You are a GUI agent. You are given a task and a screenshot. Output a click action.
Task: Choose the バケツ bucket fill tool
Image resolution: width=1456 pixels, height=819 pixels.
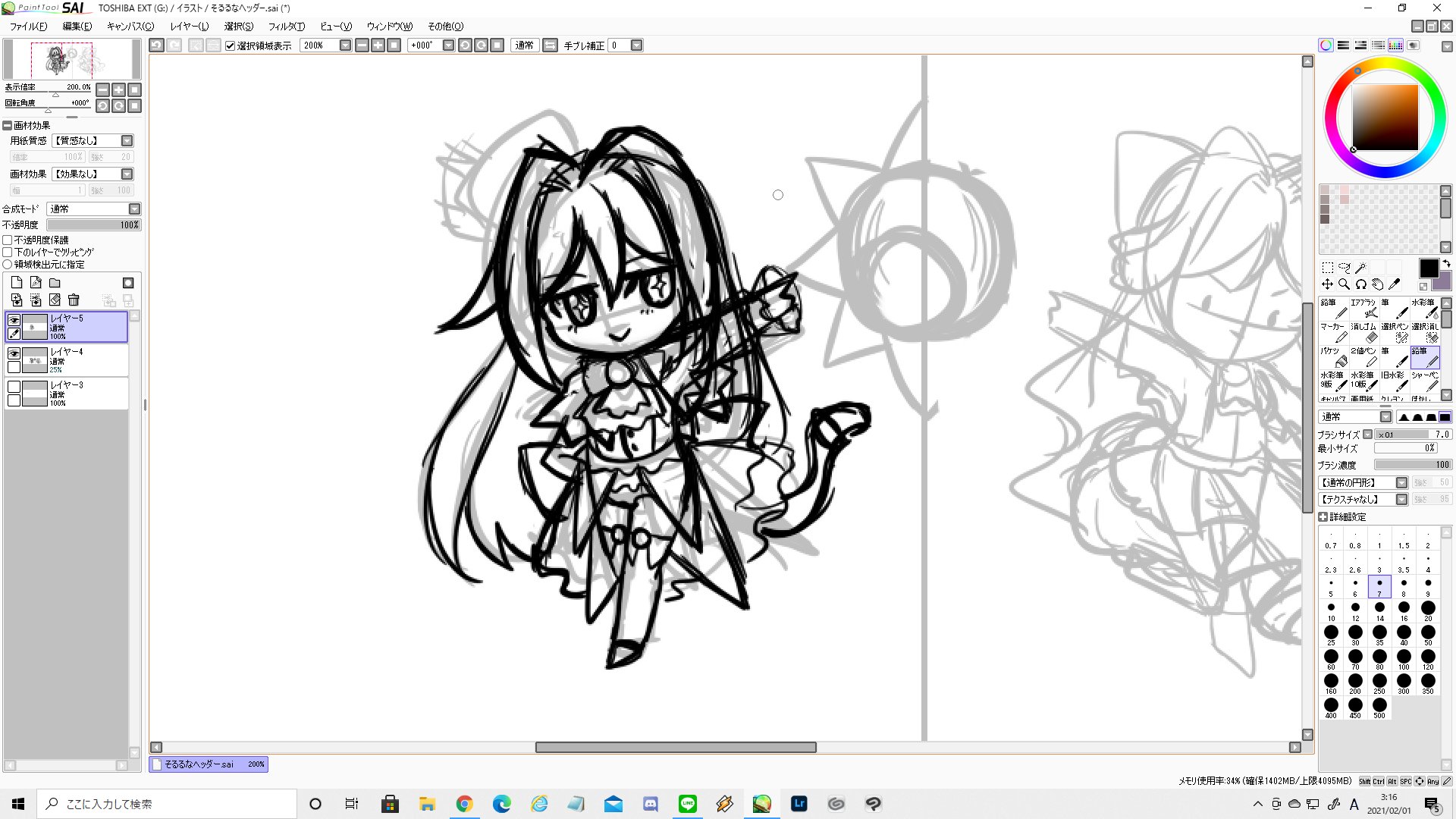point(1334,356)
